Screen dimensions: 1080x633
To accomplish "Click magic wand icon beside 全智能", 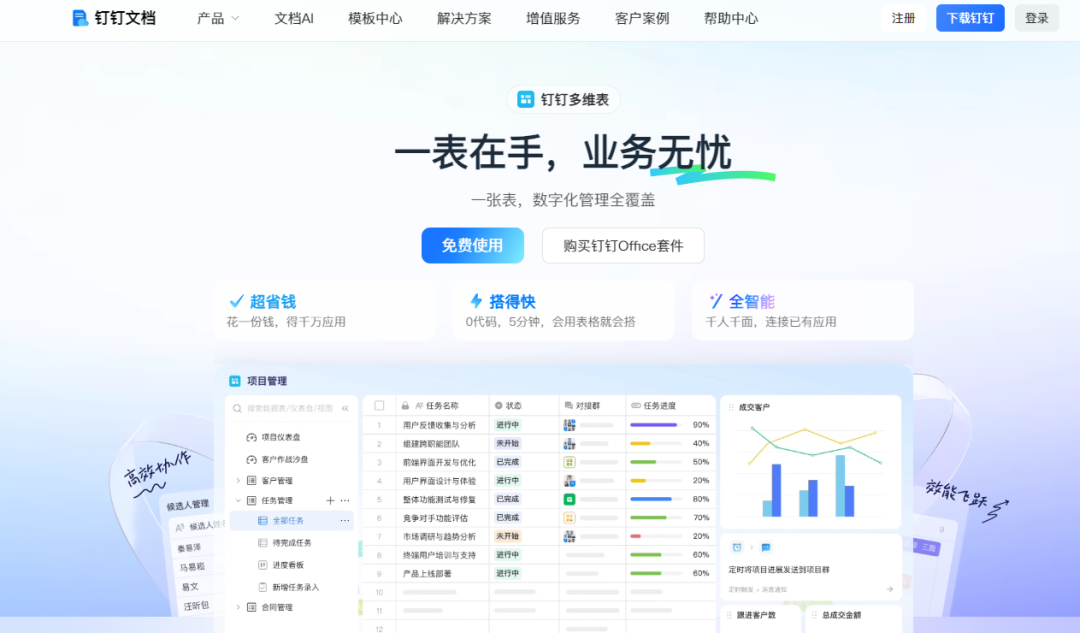I will (x=716, y=301).
